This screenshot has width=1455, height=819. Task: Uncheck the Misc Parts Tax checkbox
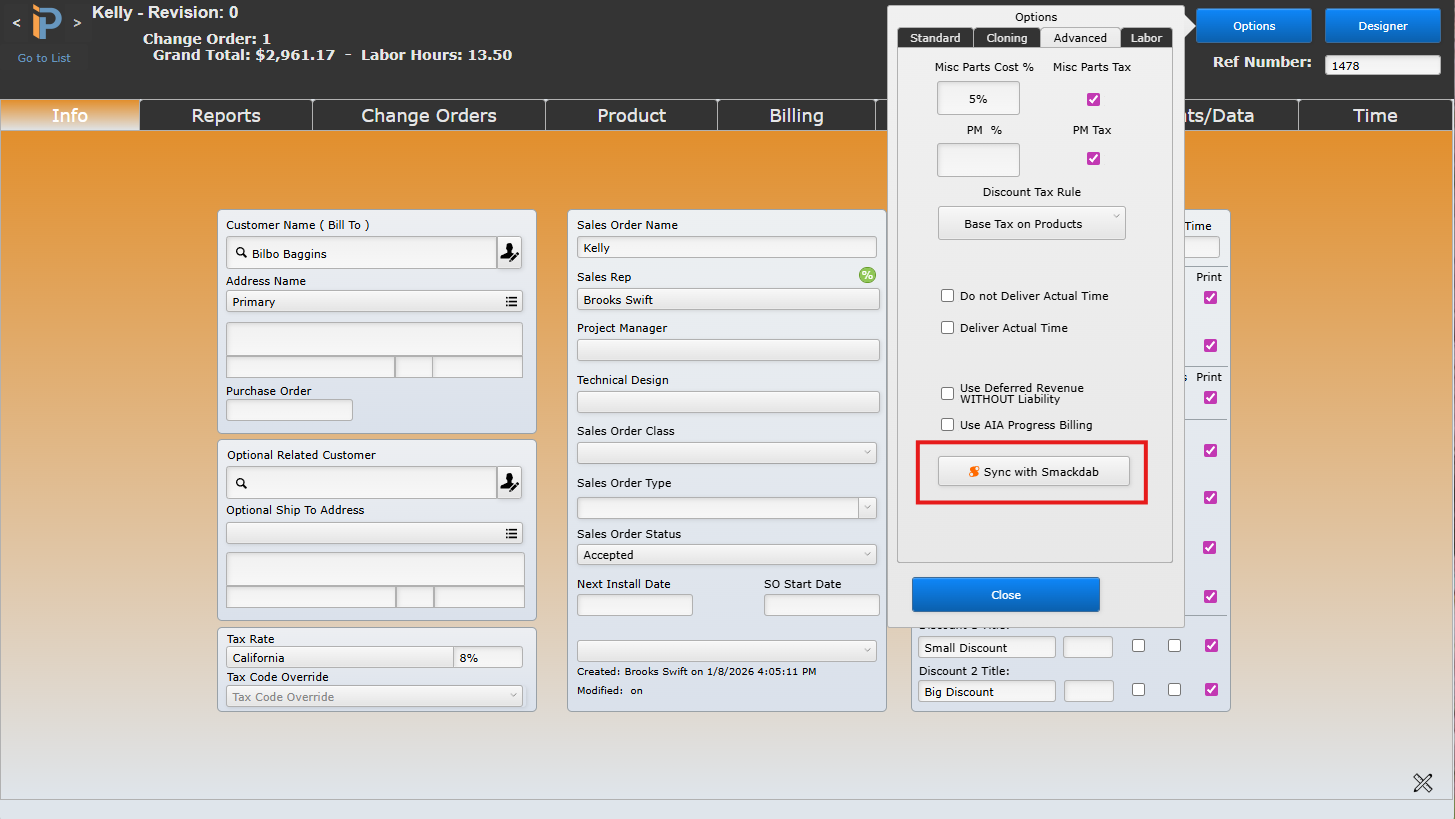pos(1093,99)
